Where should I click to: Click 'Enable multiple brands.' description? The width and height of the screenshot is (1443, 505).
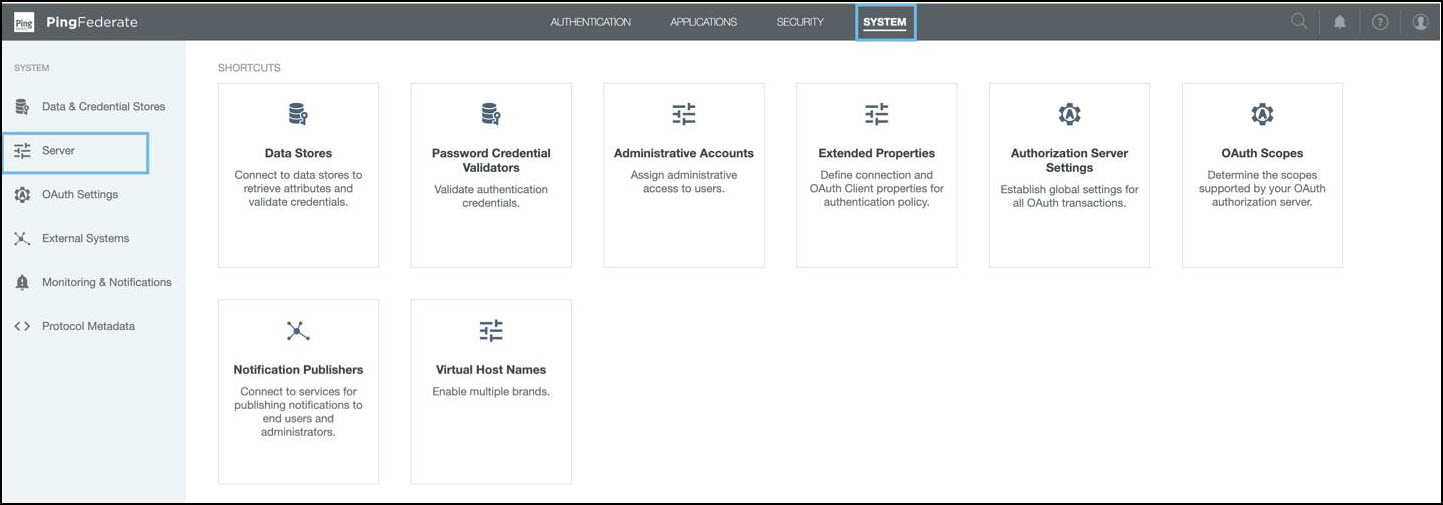pyautogui.click(x=491, y=392)
